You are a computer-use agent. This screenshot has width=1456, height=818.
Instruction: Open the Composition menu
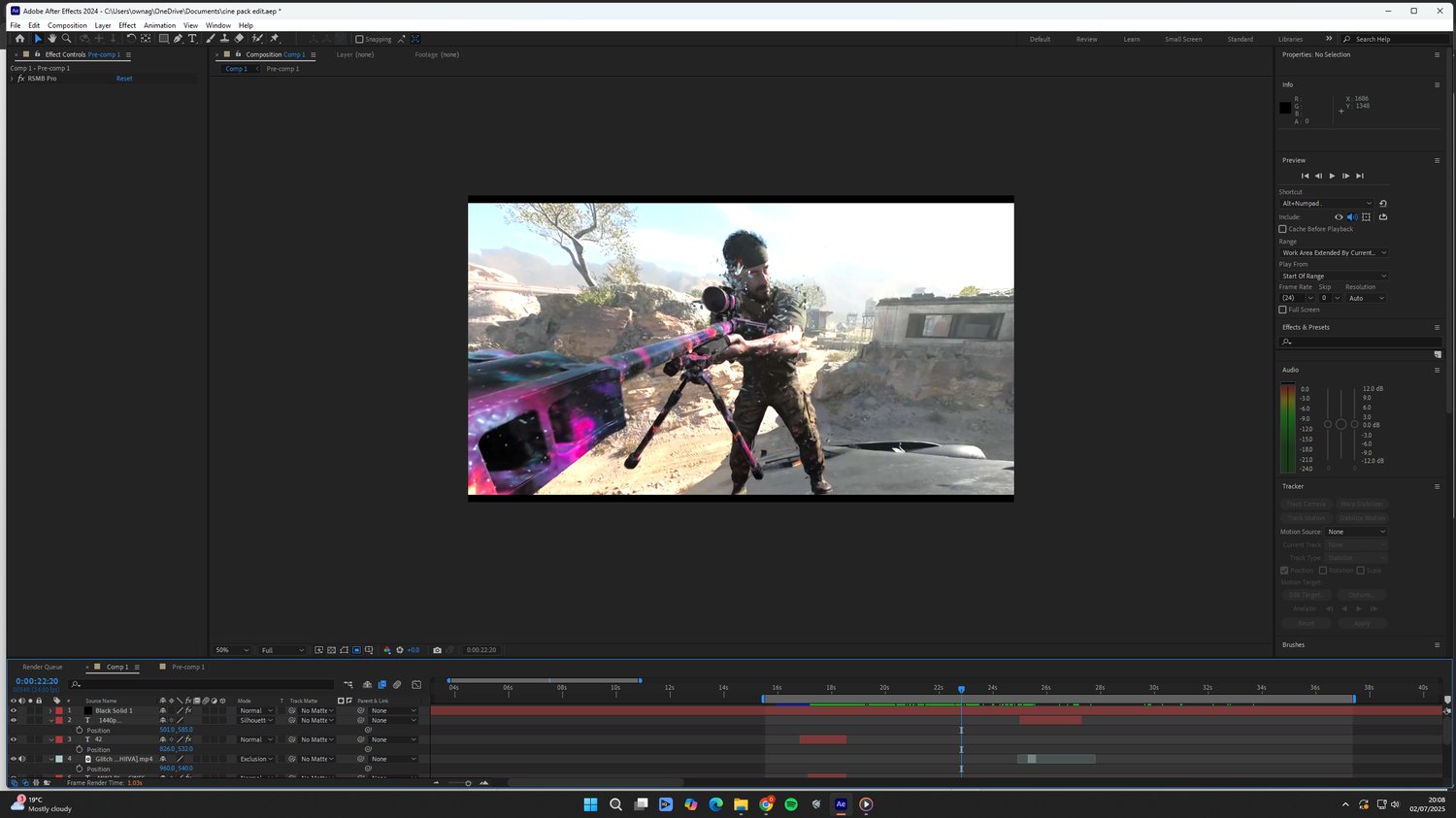click(67, 25)
